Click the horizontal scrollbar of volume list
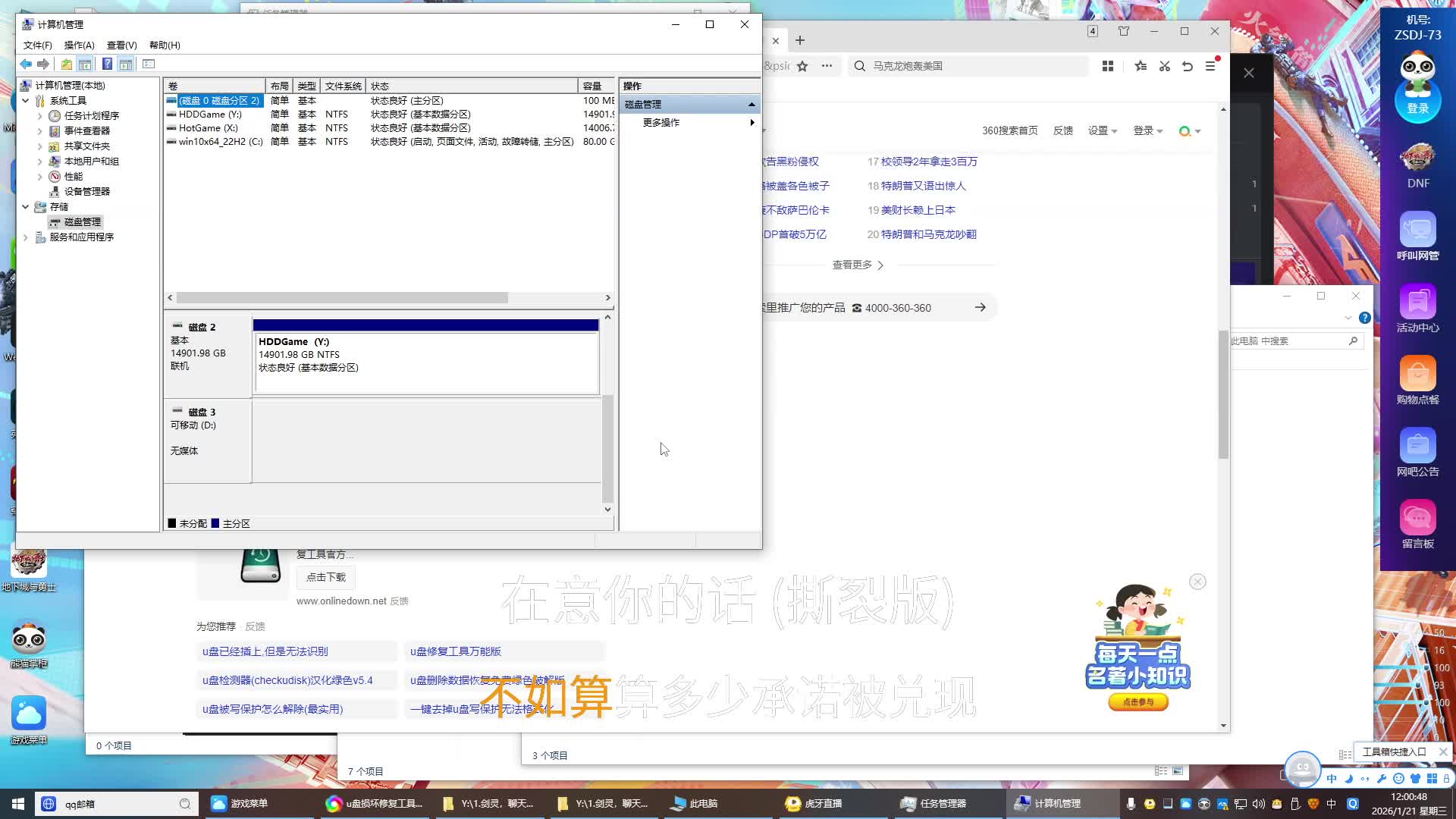The width and height of the screenshot is (1456, 819). point(341,298)
